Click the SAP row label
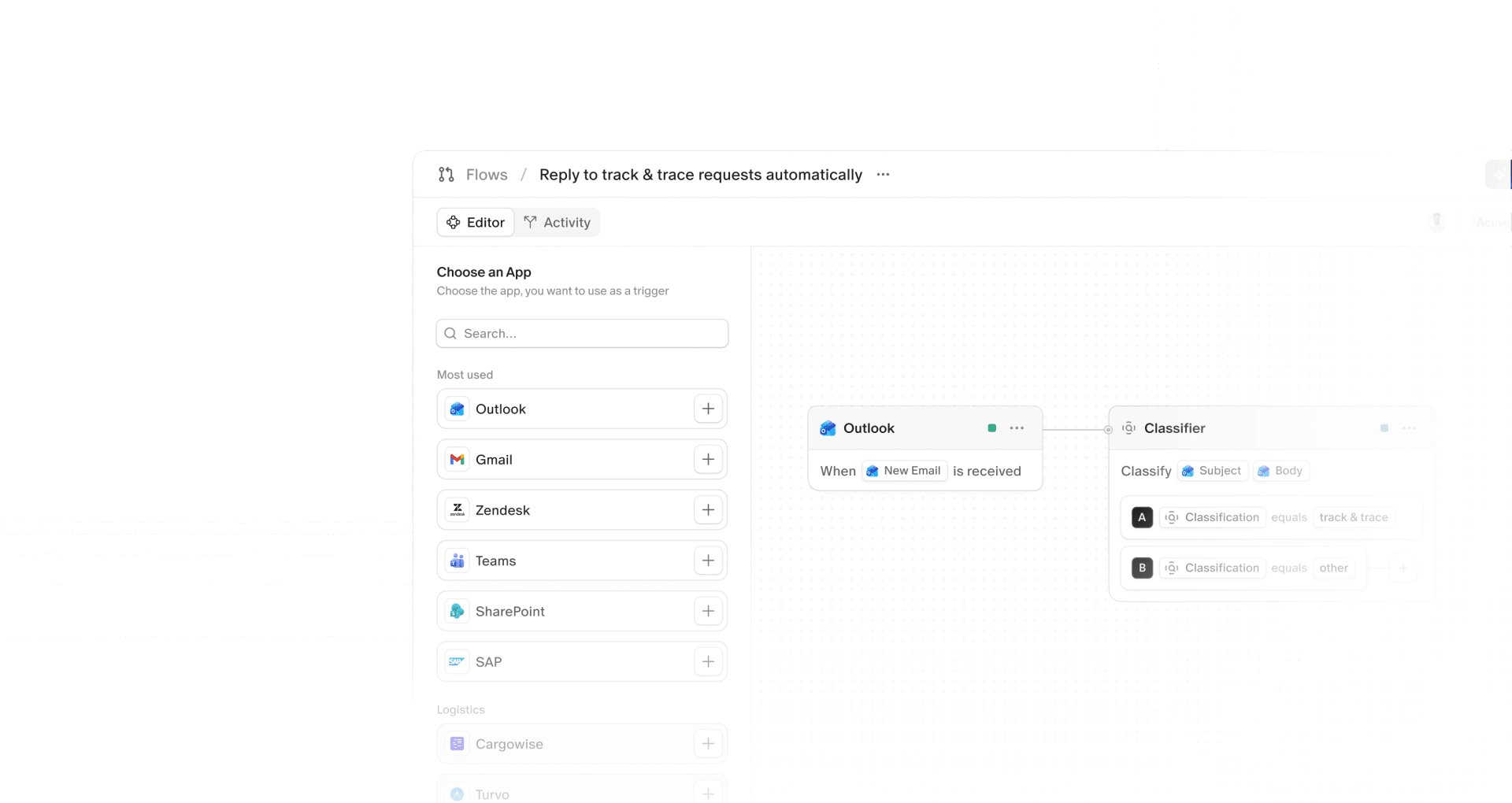This screenshot has height=803, width=1512. (x=488, y=662)
